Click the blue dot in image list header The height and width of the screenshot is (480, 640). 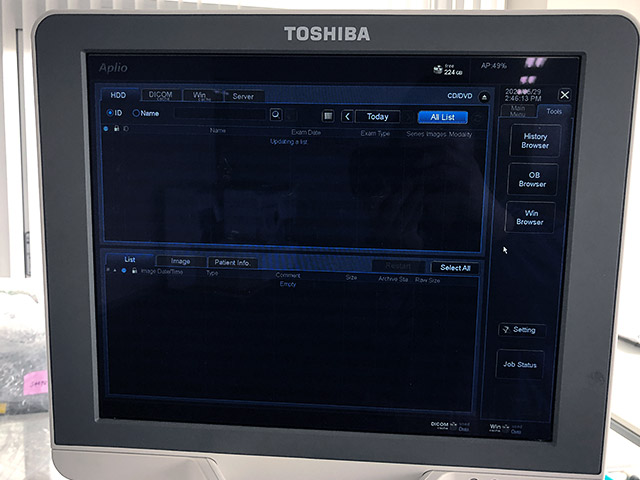click(124, 270)
